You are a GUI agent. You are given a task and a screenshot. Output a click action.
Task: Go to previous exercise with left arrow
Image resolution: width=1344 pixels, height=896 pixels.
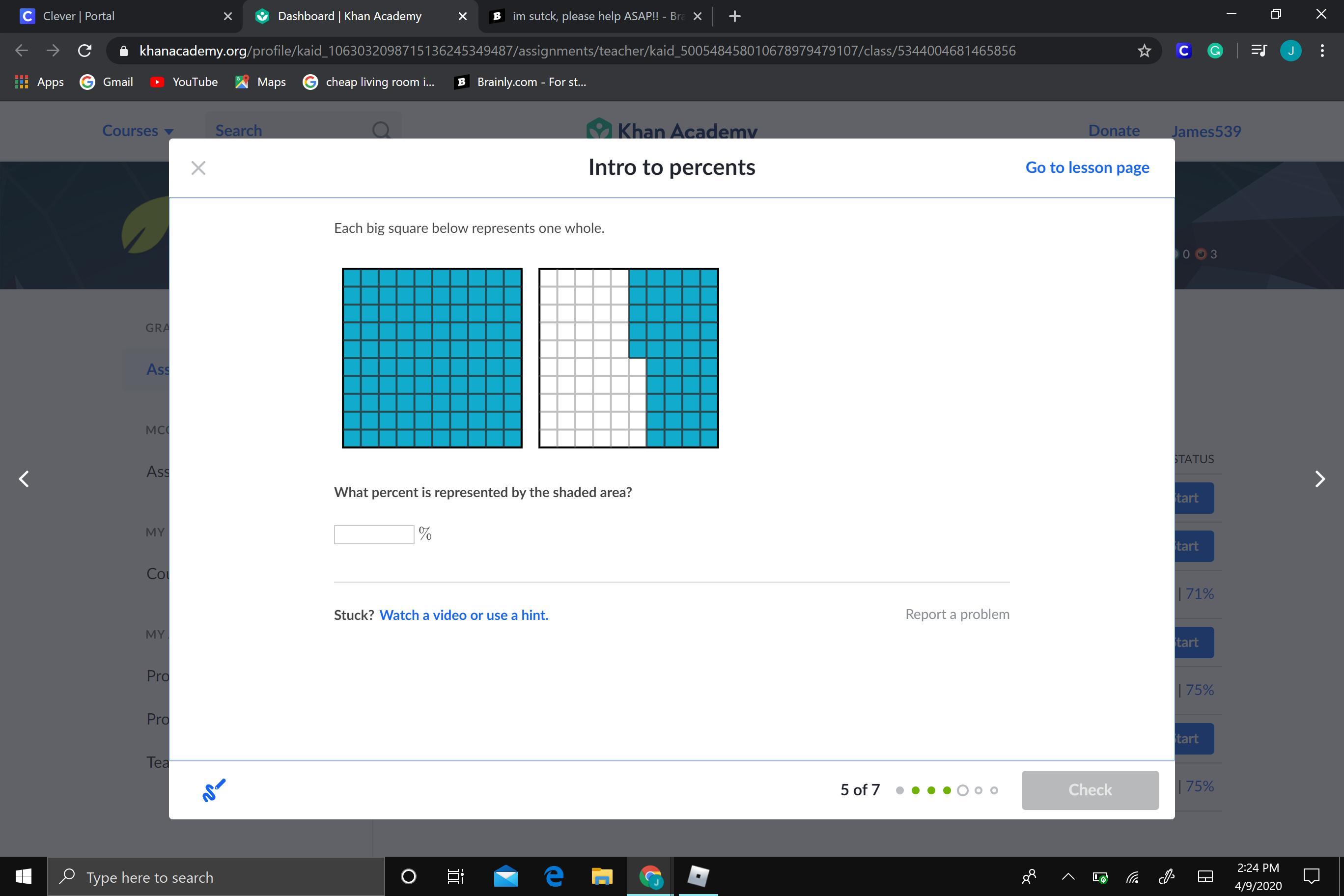coord(24,479)
